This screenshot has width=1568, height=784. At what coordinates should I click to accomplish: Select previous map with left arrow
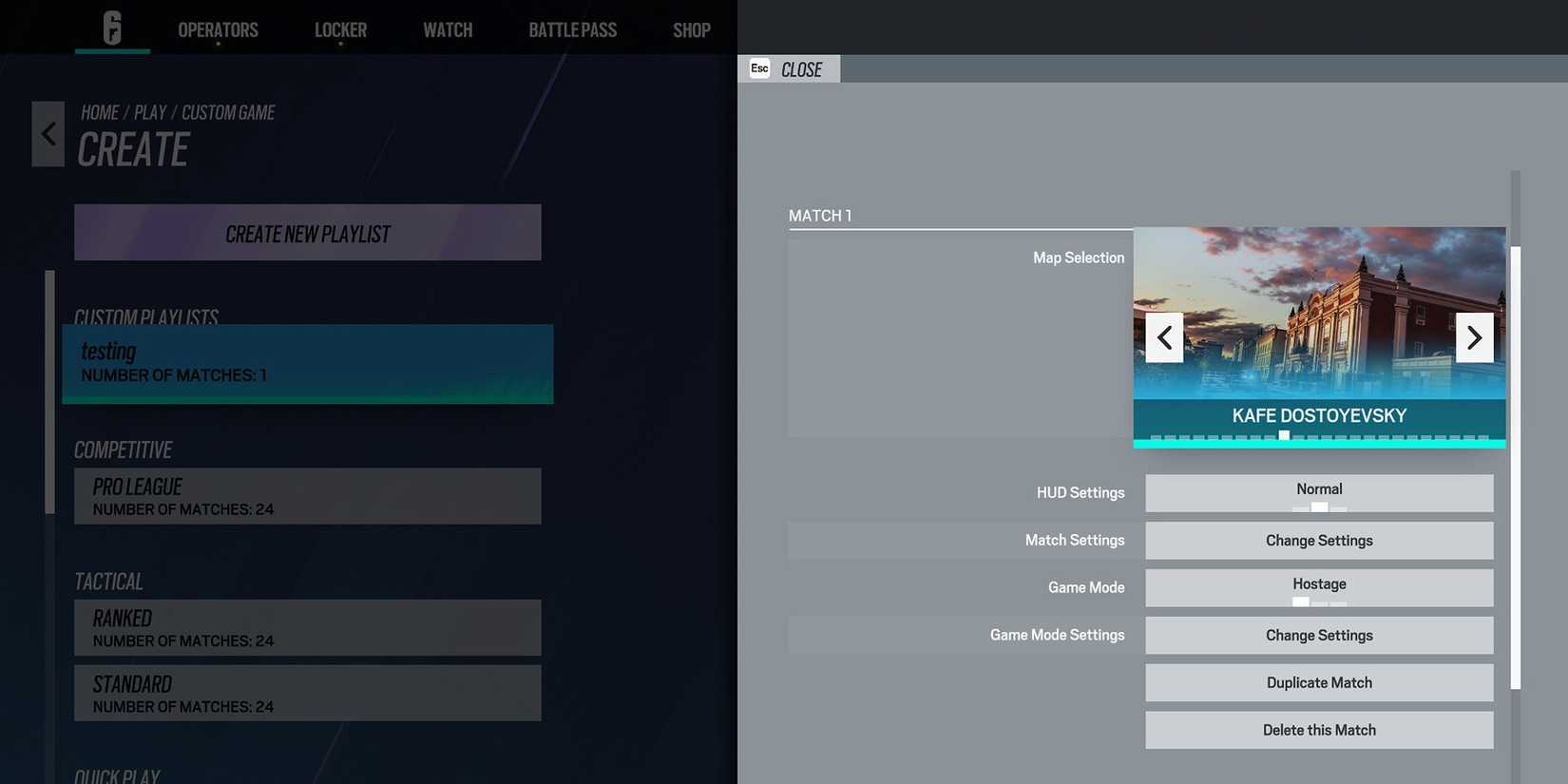pyautogui.click(x=1164, y=337)
